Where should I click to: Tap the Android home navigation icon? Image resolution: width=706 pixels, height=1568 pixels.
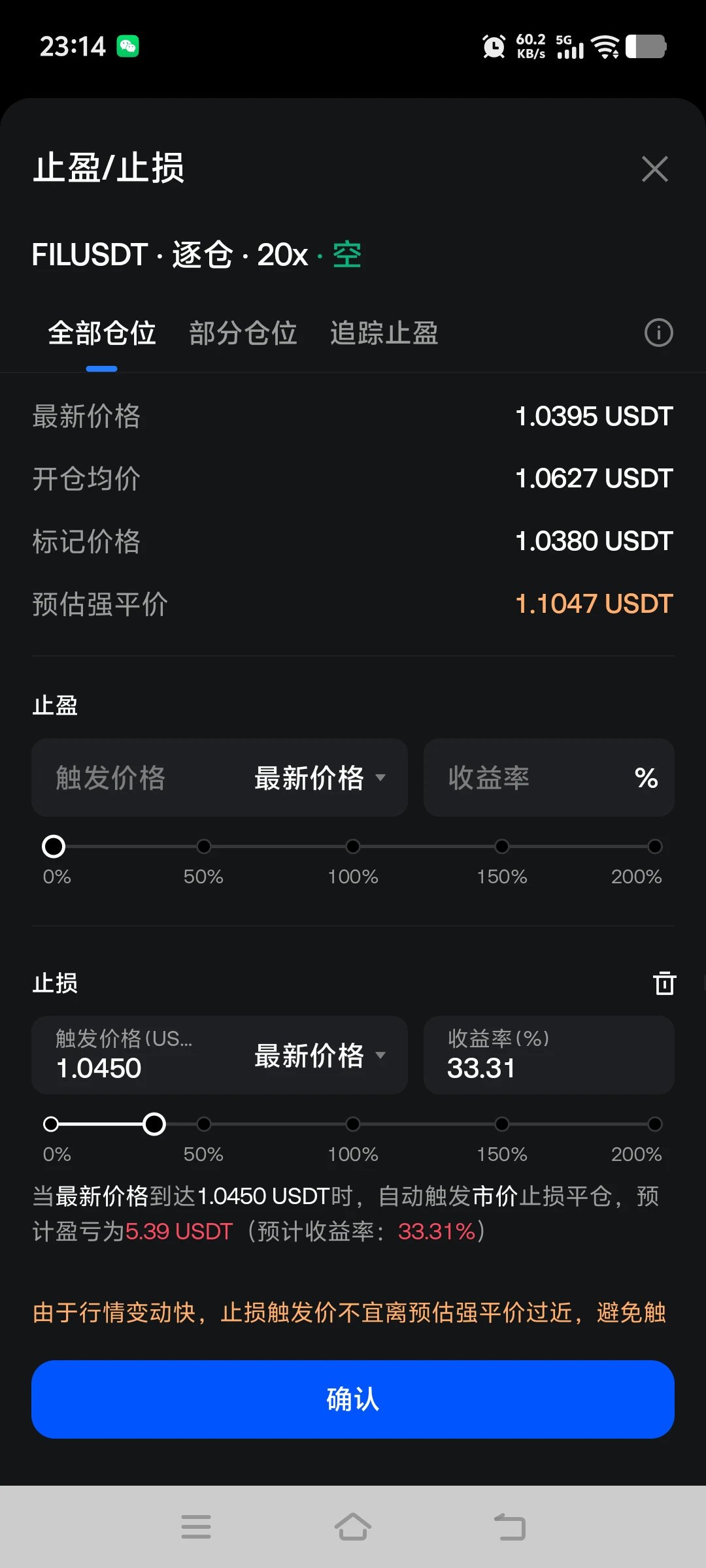click(x=353, y=1527)
